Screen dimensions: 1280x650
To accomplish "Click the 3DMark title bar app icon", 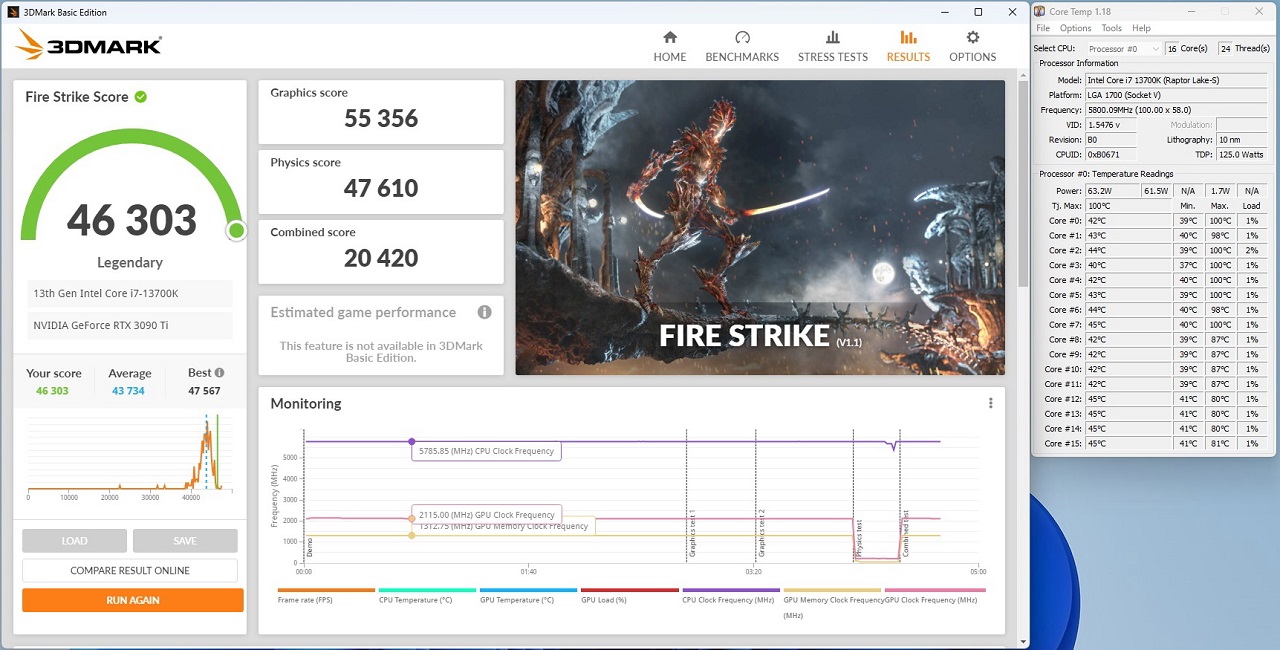I will click(x=13, y=12).
